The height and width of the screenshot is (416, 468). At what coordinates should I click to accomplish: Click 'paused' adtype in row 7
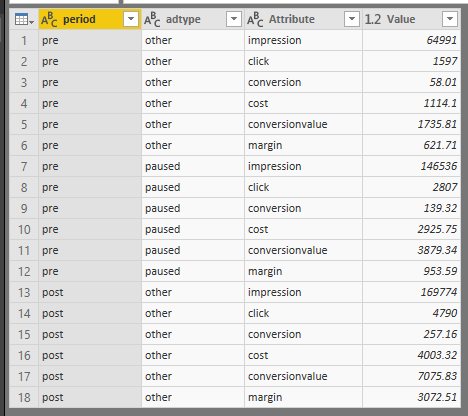[163, 167]
